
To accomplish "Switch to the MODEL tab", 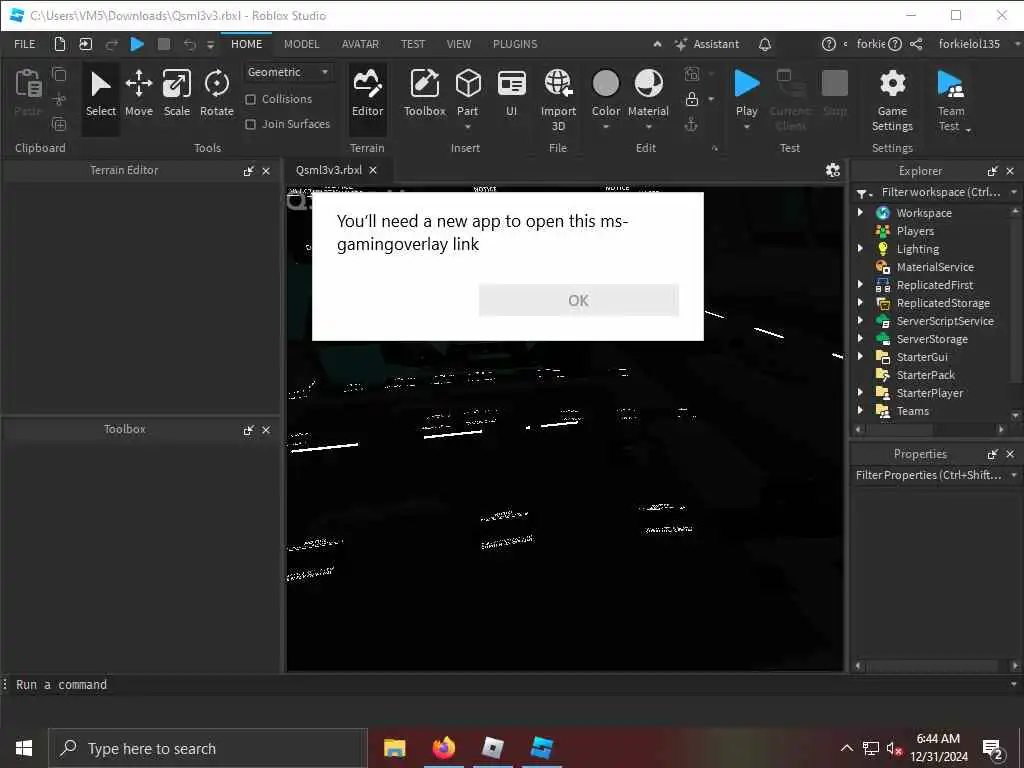I will coord(301,44).
